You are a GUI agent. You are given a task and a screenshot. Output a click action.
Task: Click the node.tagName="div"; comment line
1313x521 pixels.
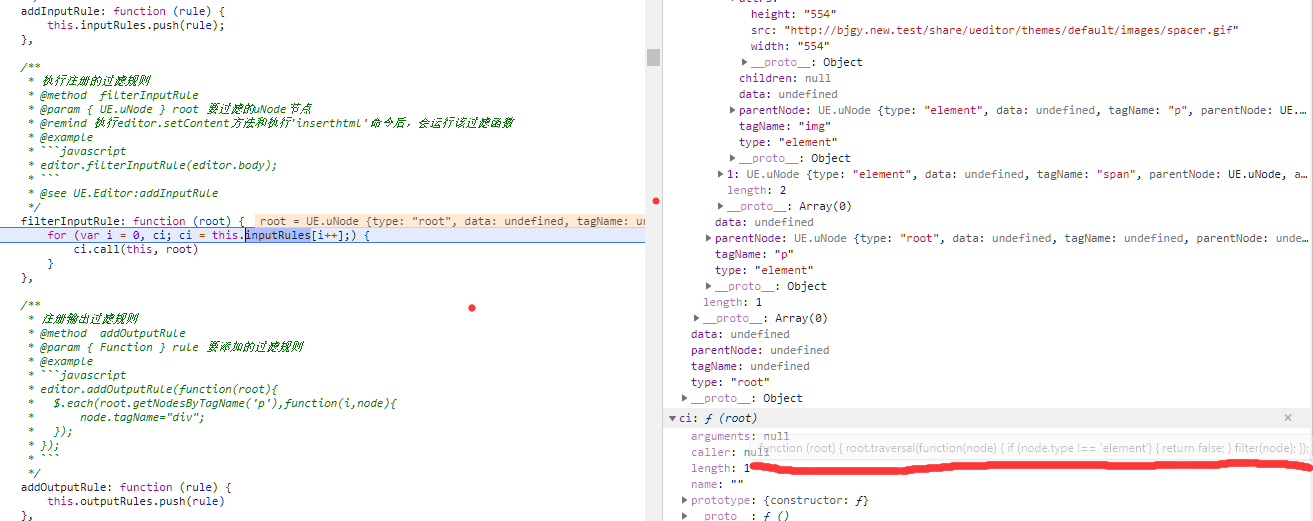(142, 417)
